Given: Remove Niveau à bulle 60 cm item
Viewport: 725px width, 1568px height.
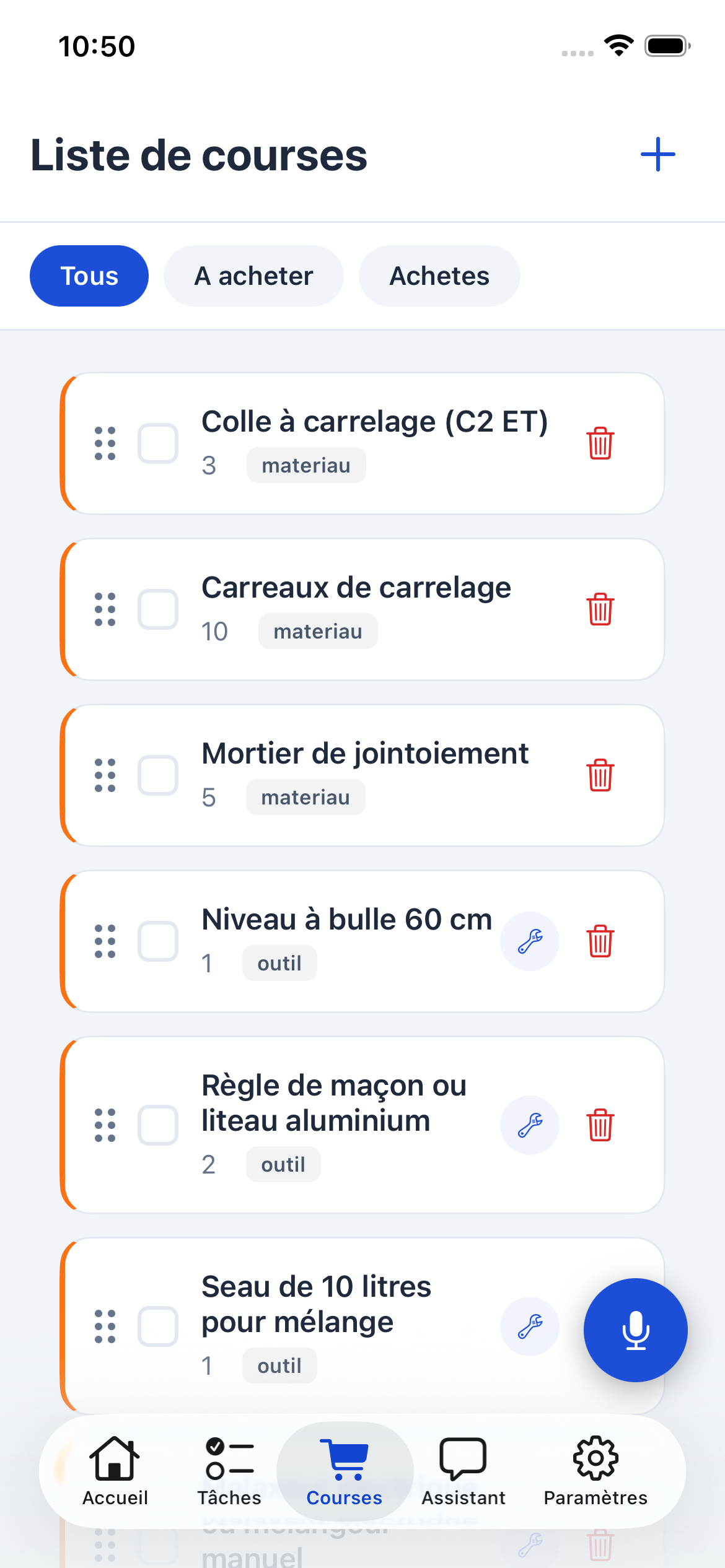Looking at the screenshot, I should point(600,941).
